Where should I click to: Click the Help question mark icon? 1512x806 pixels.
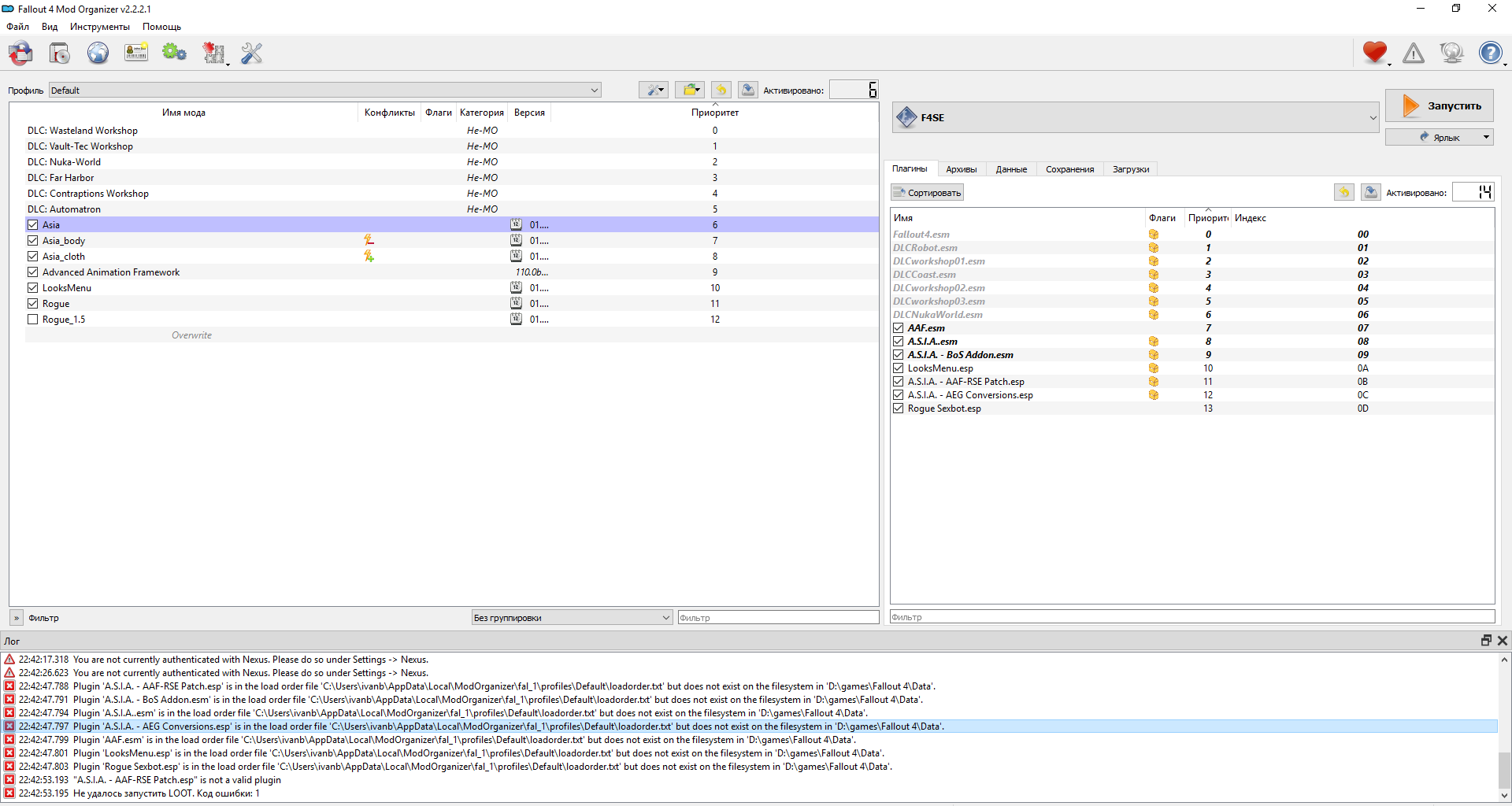[1490, 53]
